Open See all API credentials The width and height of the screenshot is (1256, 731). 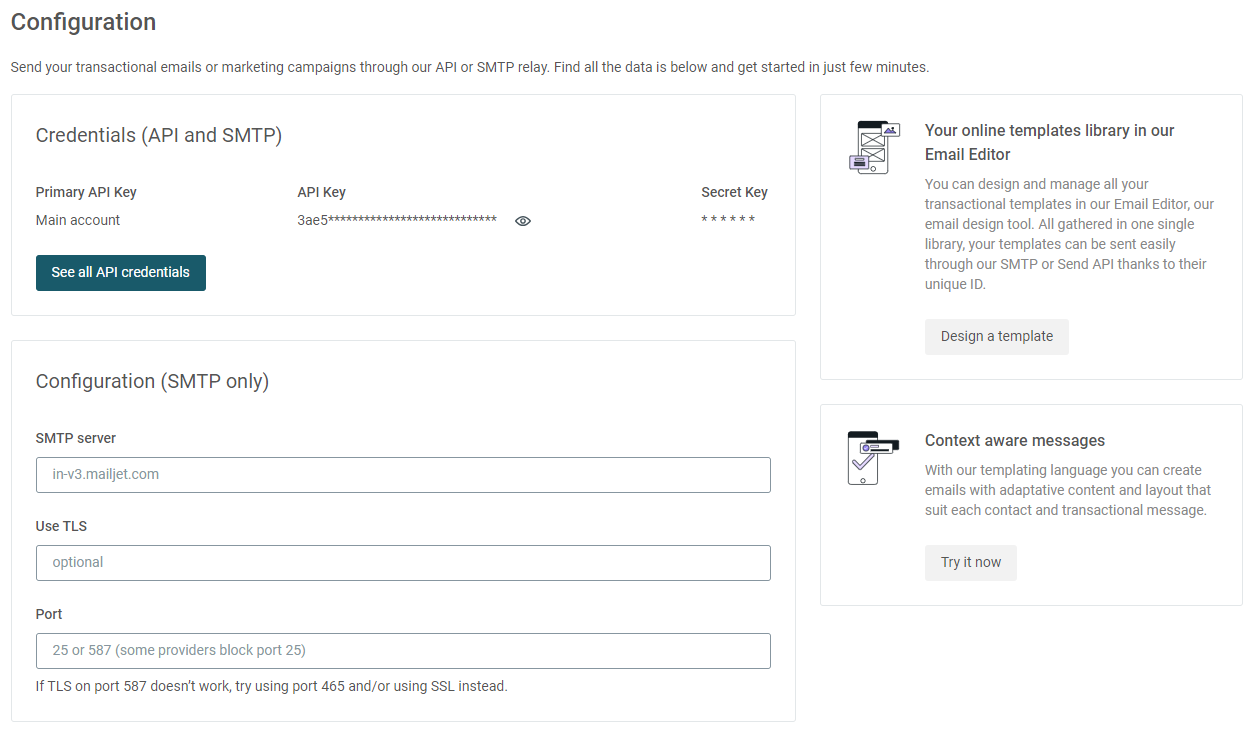120,272
